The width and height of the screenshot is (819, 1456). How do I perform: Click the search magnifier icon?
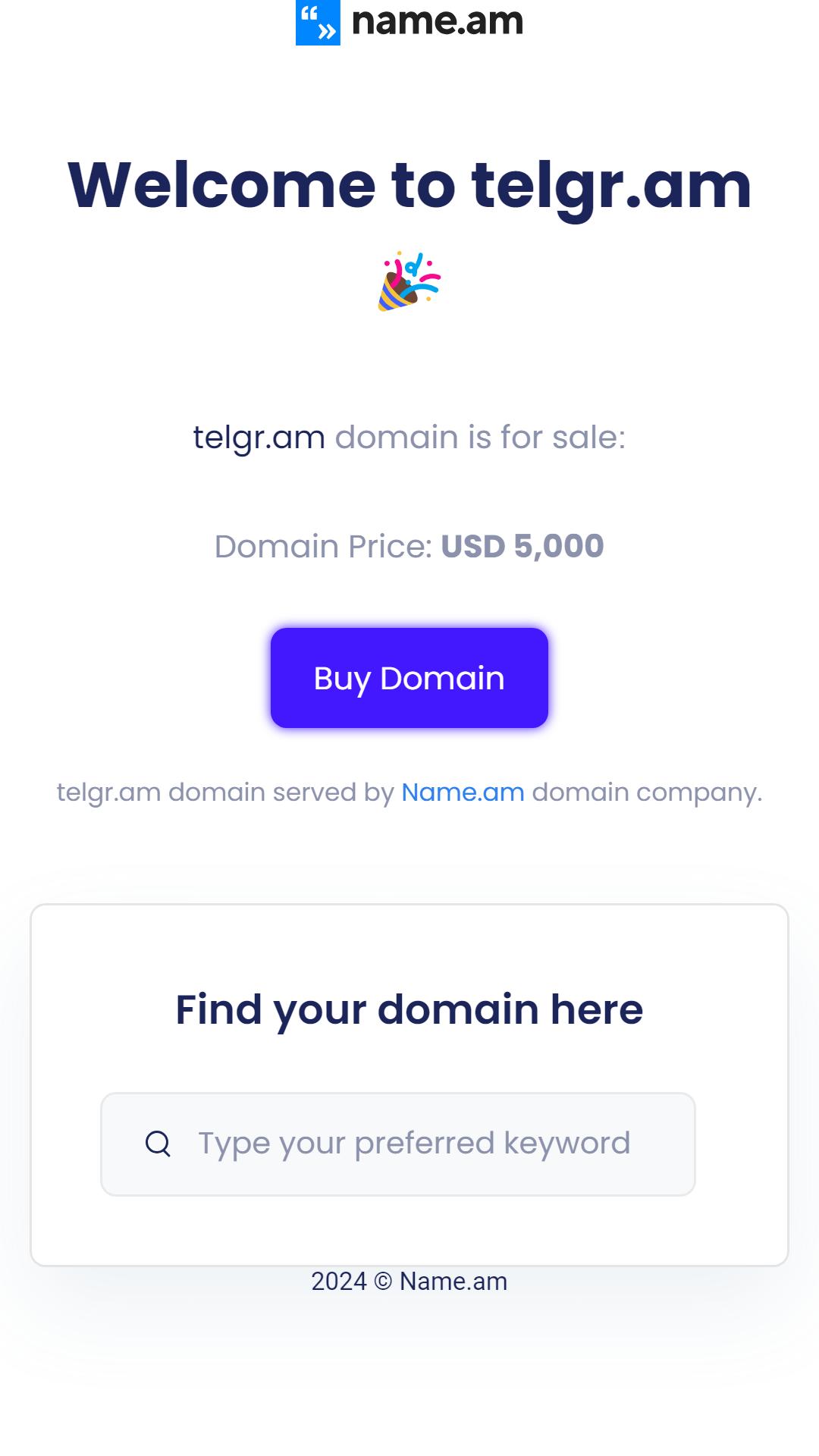pos(158,1144)
